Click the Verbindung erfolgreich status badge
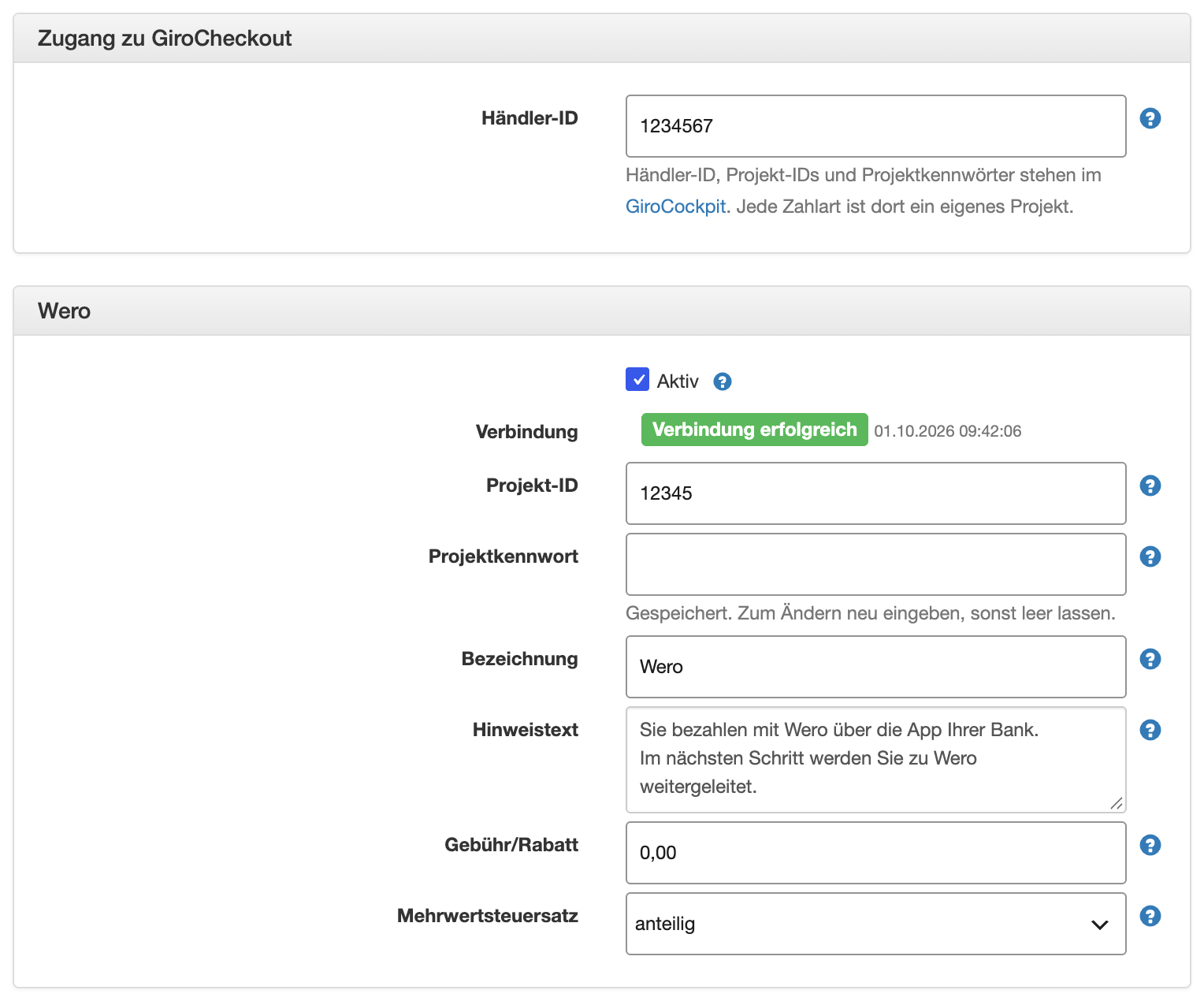Viewport: 1204px width, 1001px height. (754, 430)
